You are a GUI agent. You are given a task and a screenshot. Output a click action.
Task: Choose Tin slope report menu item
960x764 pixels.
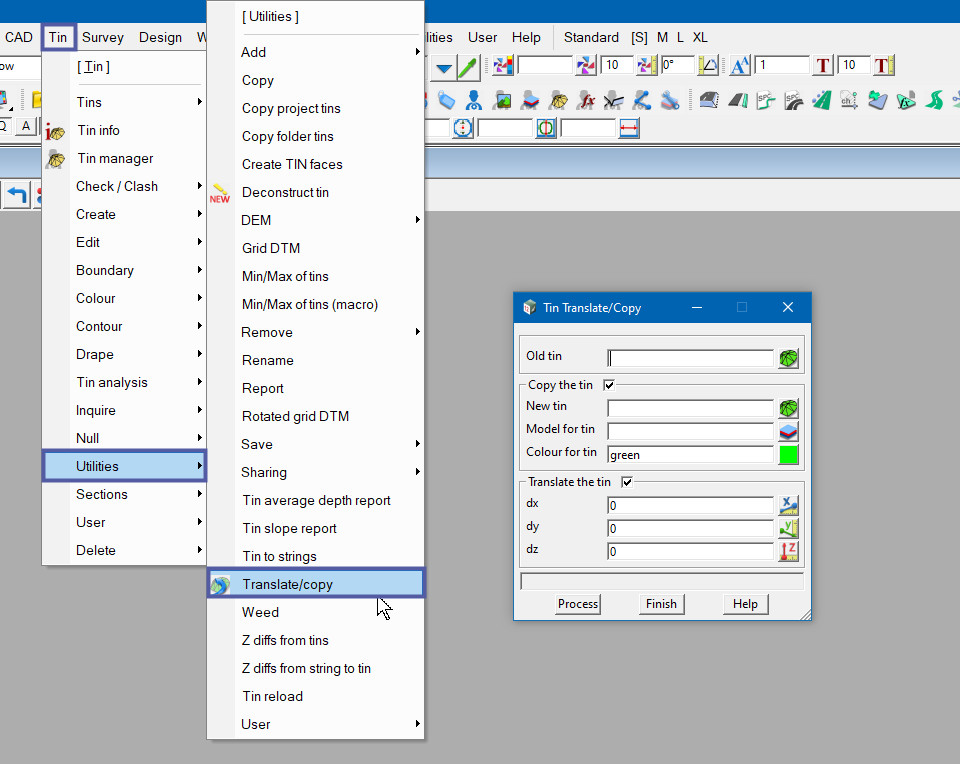(x=289, y=528)
